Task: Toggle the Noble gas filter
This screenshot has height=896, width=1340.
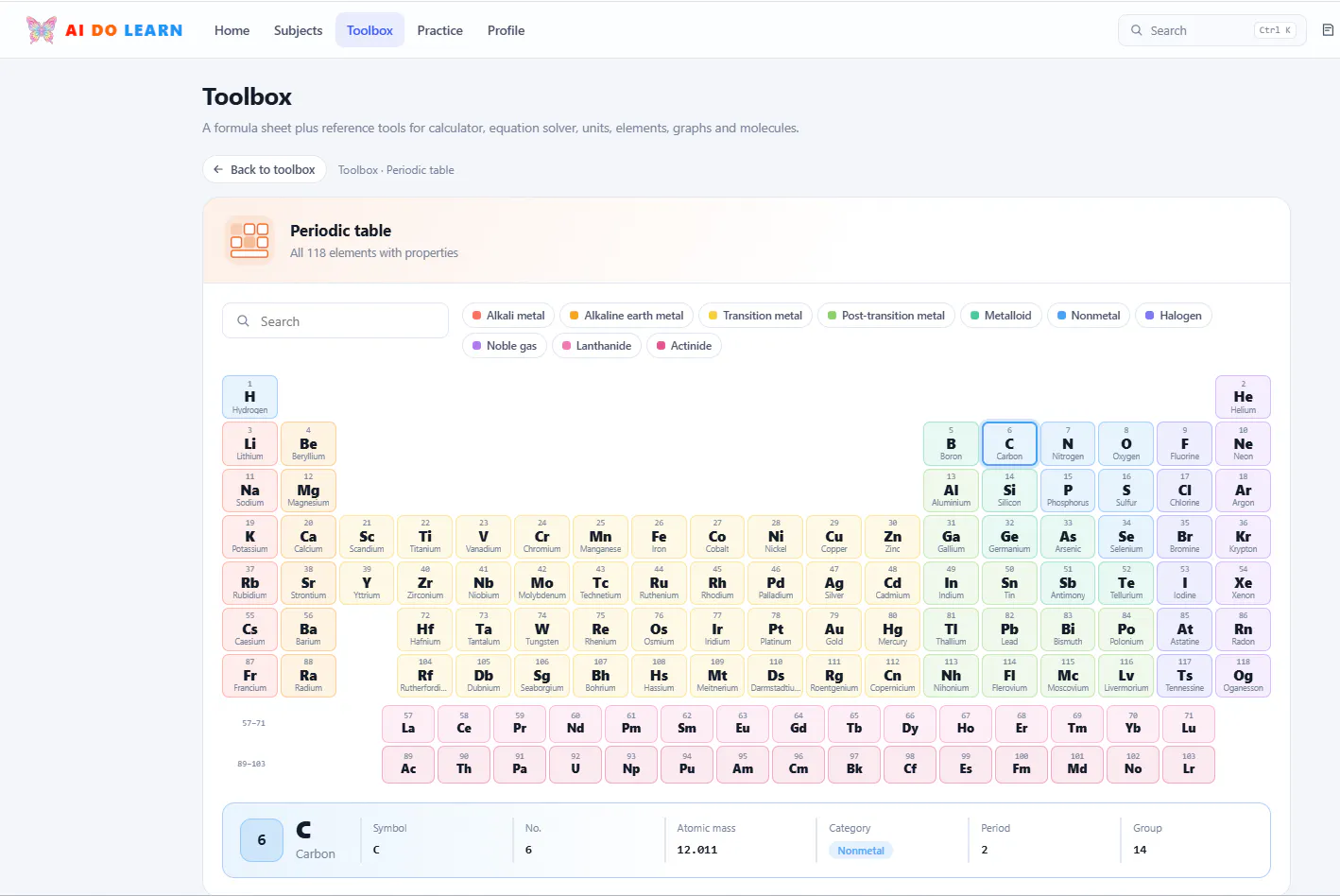Action: click(x=505, y=346)
